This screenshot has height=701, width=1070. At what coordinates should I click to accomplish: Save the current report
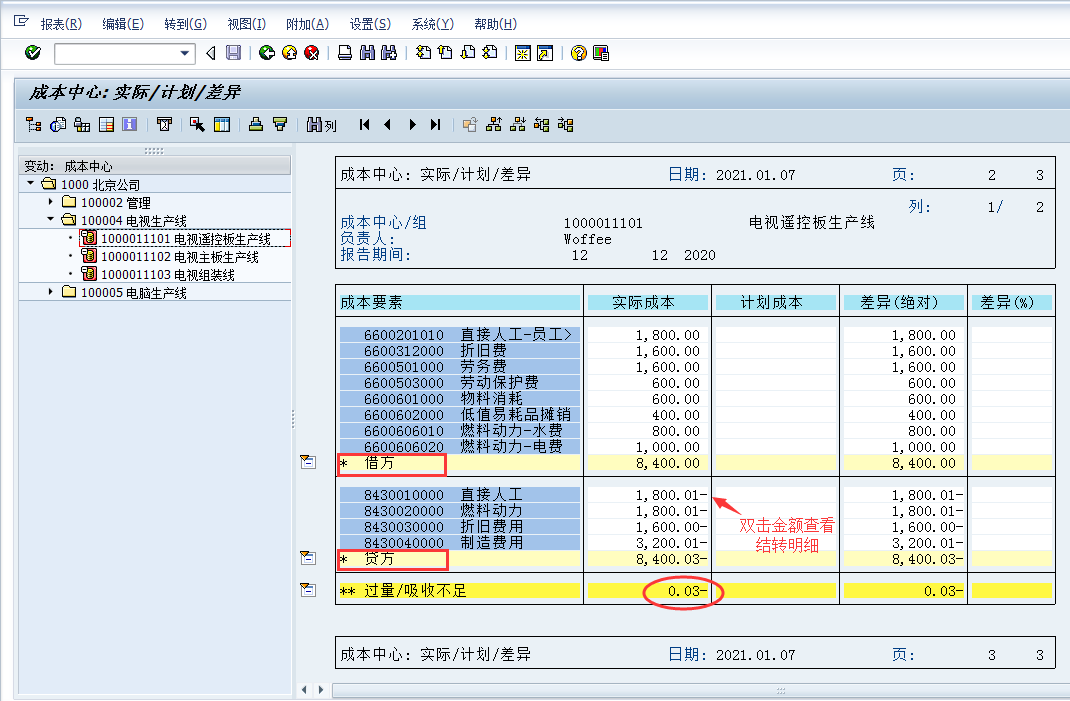pyautogui.click(x=233, y=52)
